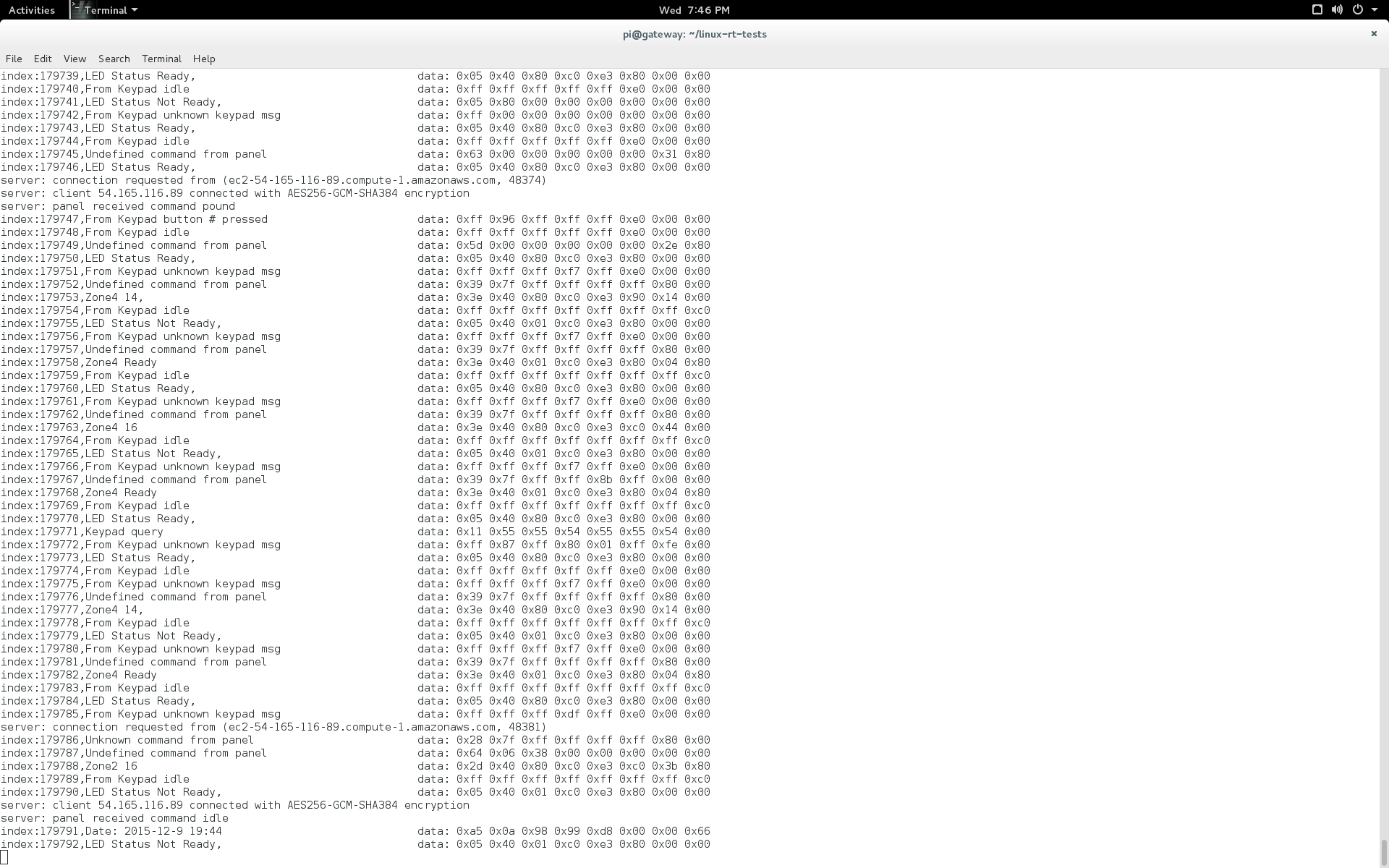The width and height of the screenshot is (1389, 868).
Task: Open the View menu
Action: click(75, 59)
